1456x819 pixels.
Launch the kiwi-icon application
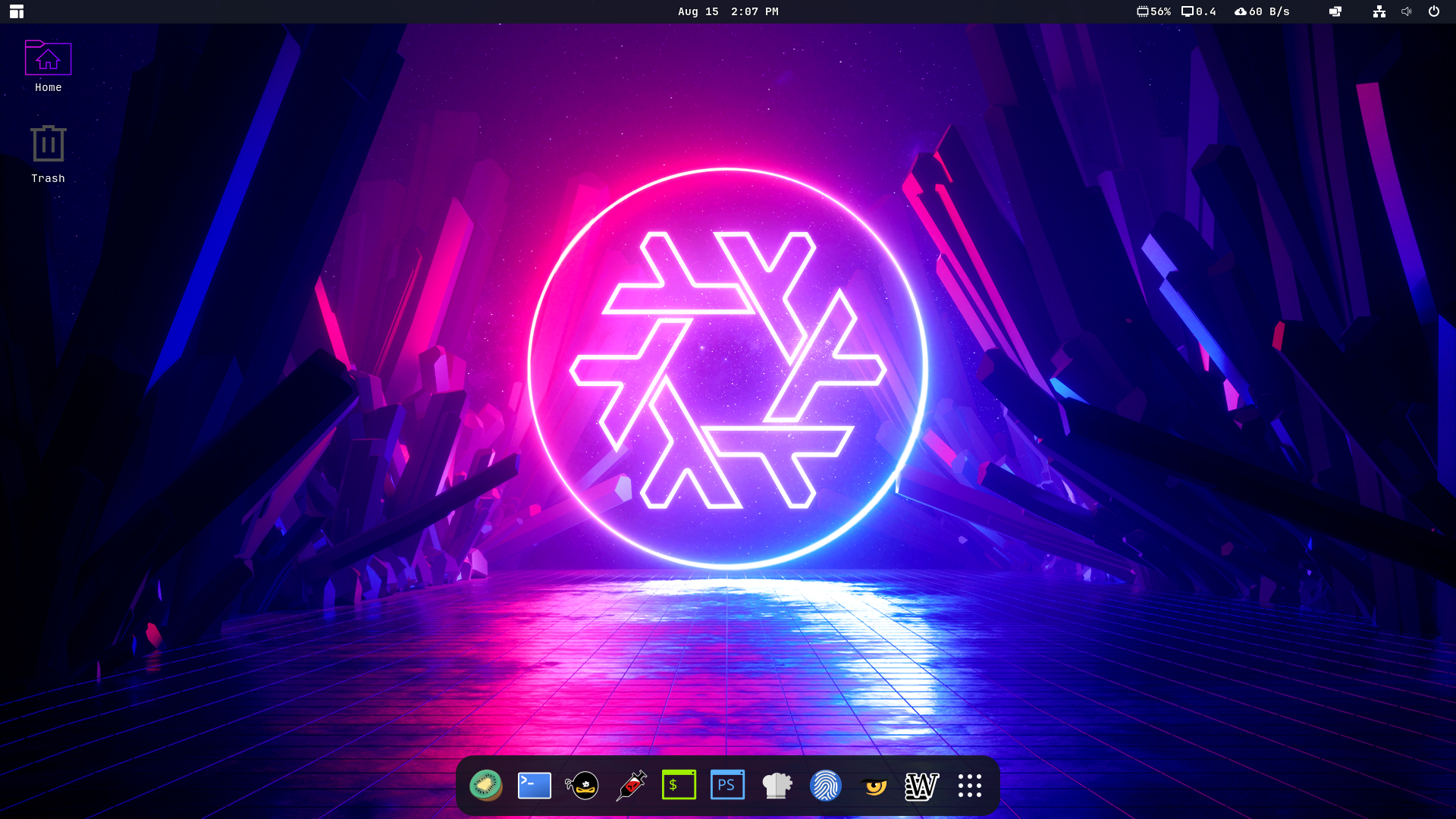click(485, 786)
